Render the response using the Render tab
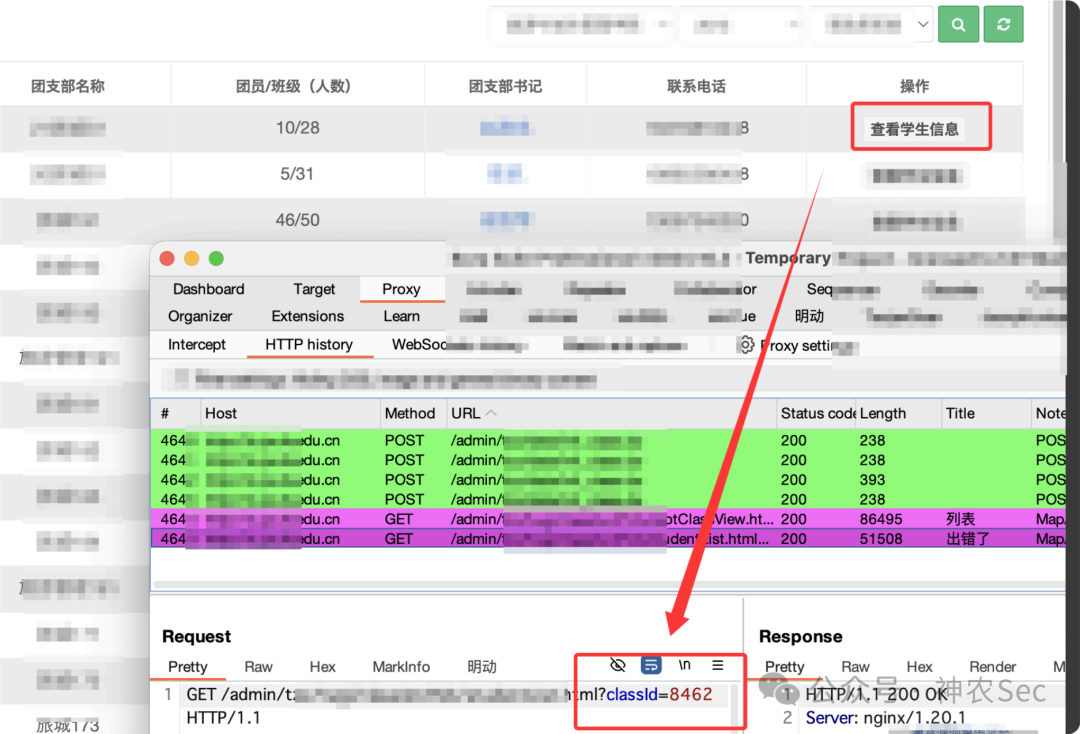The image size is (1080, 734). click(992, 666)
